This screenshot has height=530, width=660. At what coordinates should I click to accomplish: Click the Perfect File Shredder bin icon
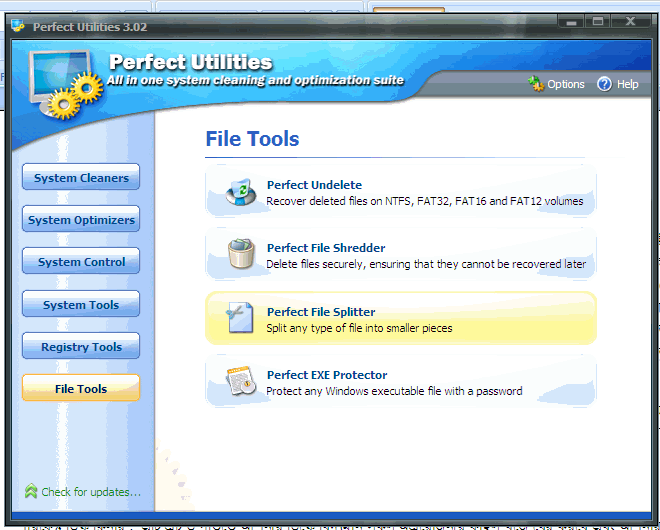click(241, 253)
